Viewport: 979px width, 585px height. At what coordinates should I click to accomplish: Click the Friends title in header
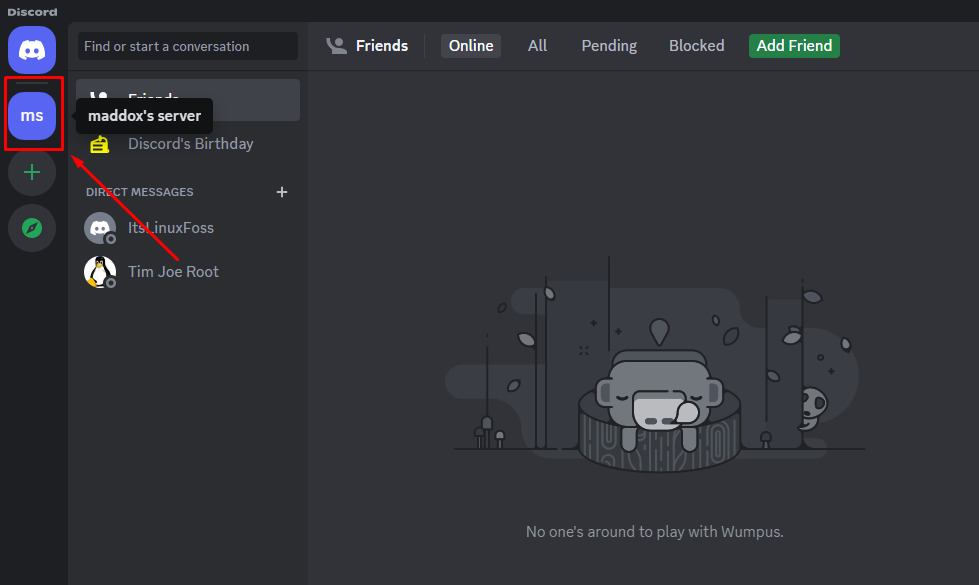[381, 46]
